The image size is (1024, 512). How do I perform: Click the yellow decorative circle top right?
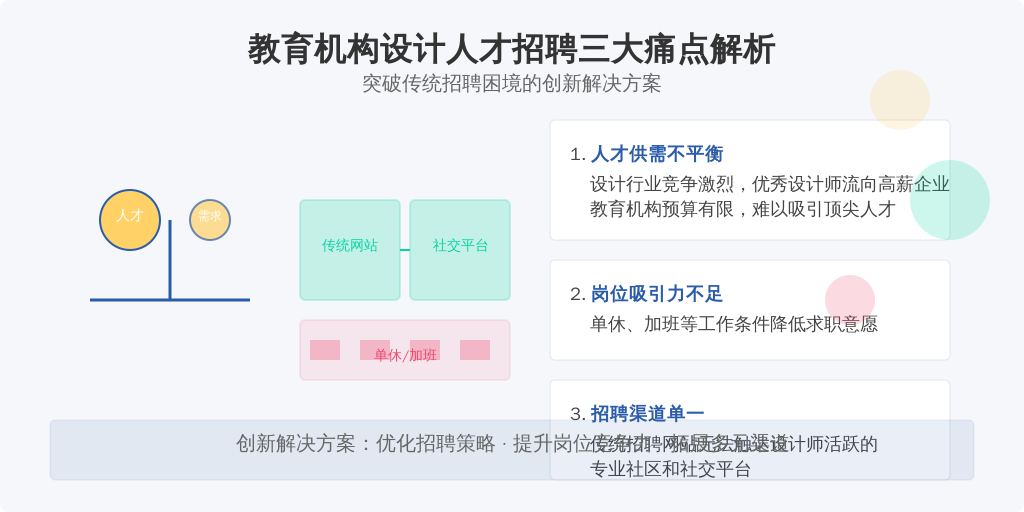(x=900, y=100)
